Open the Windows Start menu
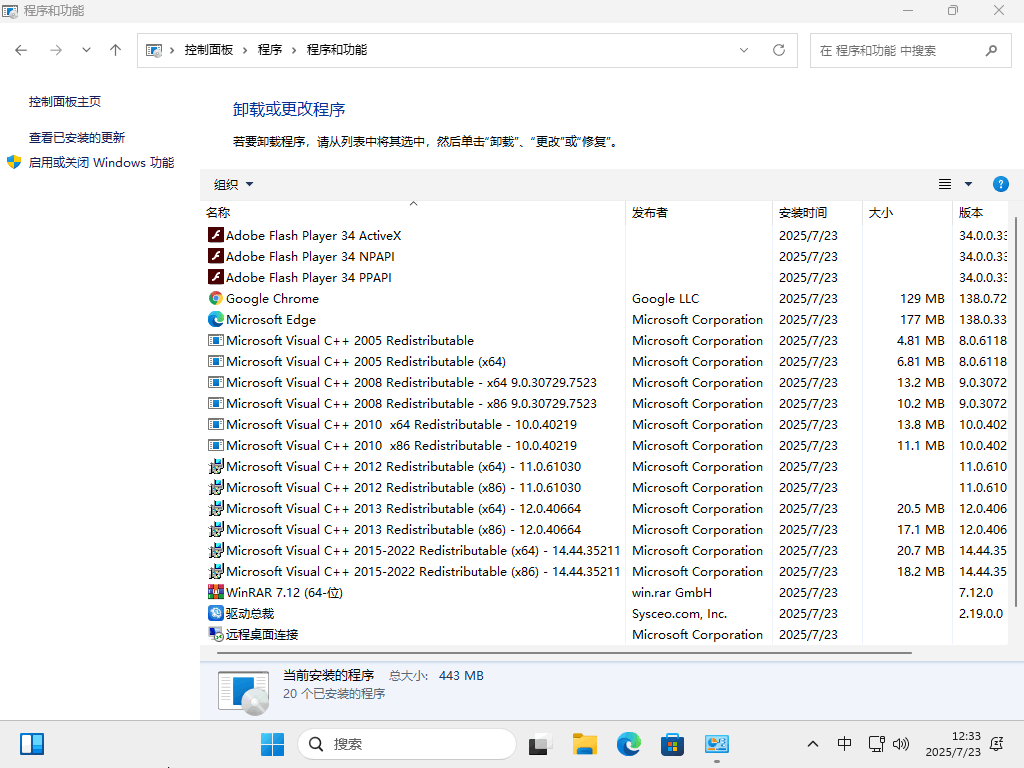The image size is (1024, 768). point(272,744)
